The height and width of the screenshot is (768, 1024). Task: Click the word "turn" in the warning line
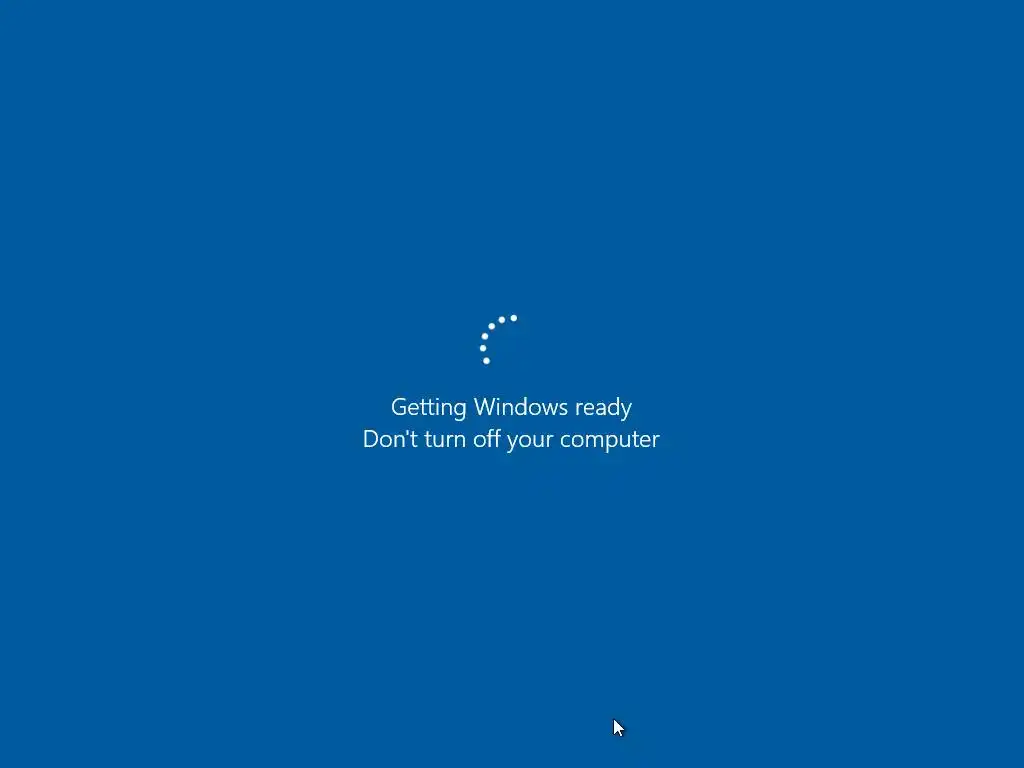445,440
